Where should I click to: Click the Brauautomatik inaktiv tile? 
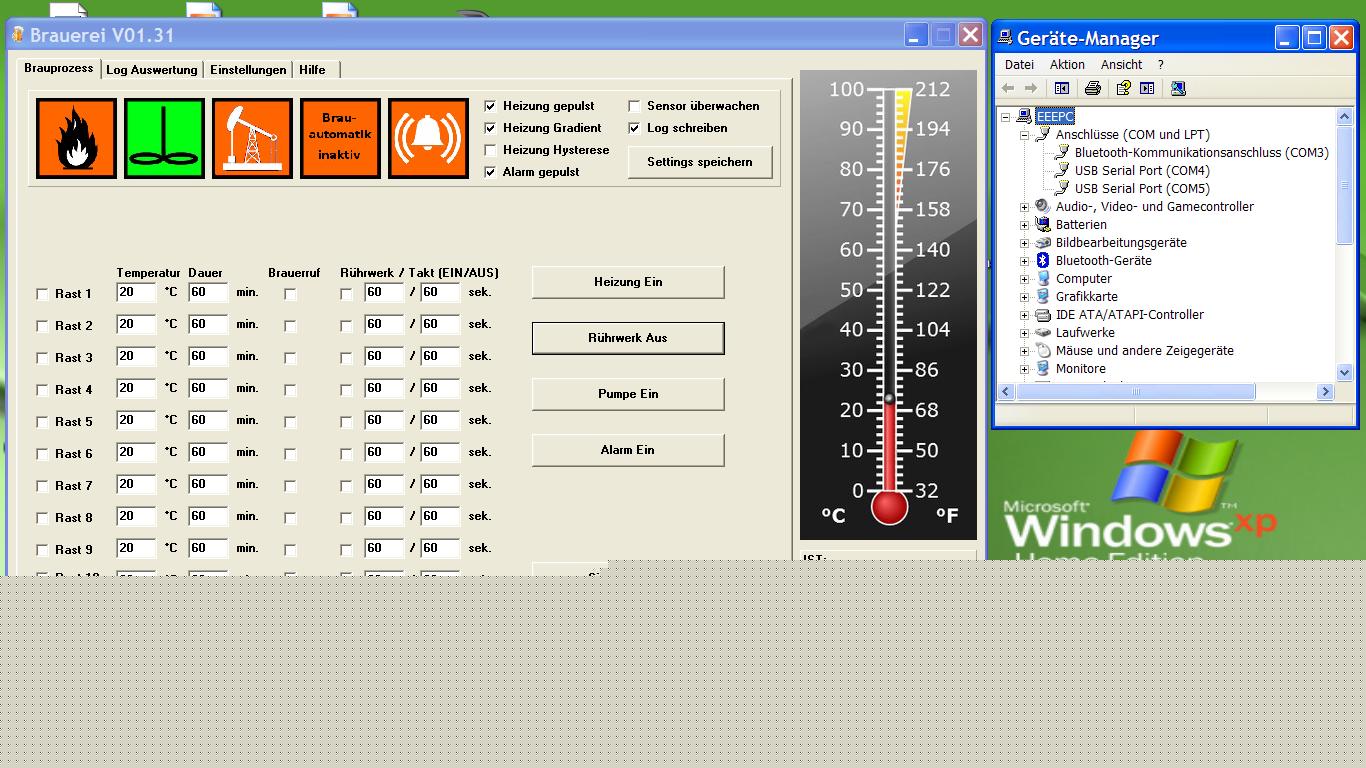[x=340, y=138]
